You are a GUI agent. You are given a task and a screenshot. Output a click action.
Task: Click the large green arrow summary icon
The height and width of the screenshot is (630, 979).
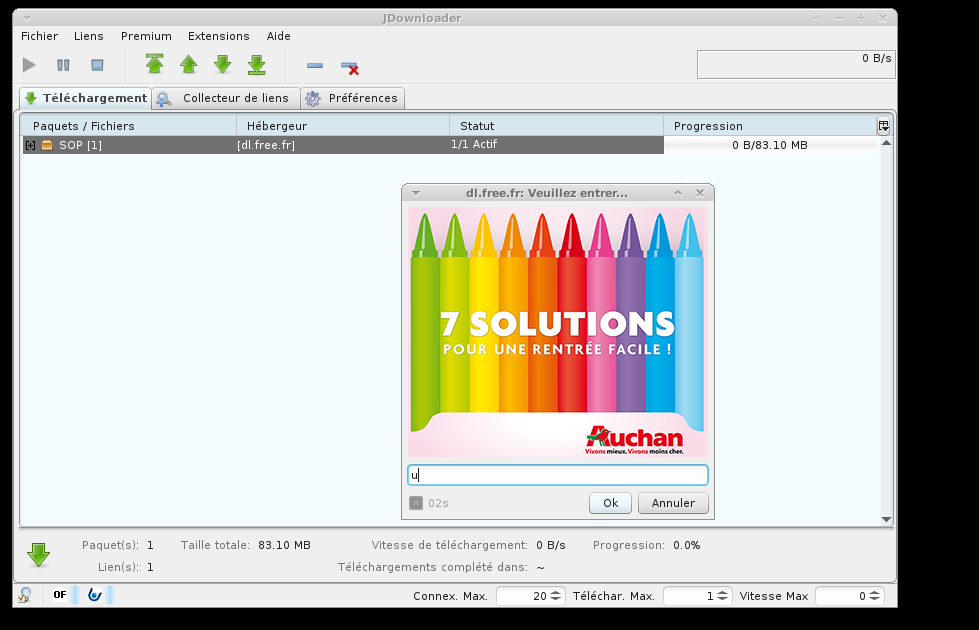[39, 555]
